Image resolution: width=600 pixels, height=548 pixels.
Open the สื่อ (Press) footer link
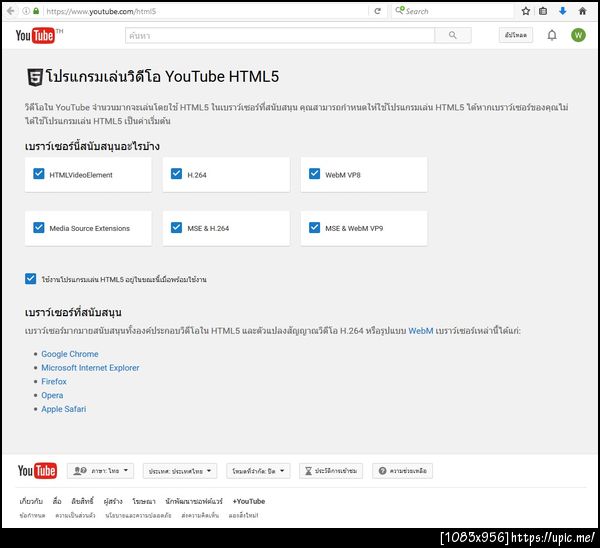[57, 501]
